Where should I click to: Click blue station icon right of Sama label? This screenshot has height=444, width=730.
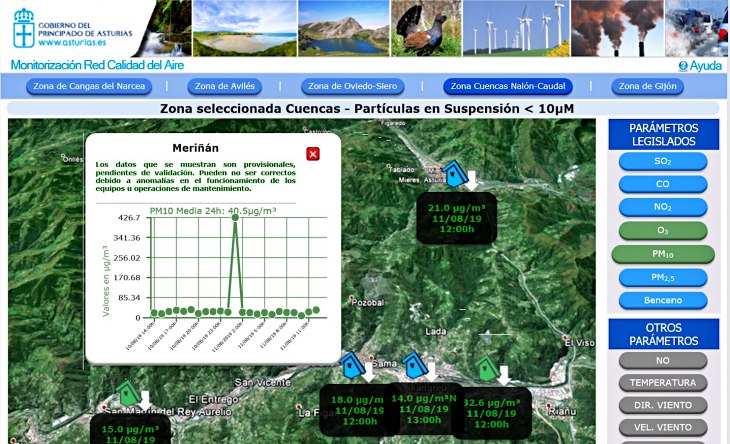point(415,365)
